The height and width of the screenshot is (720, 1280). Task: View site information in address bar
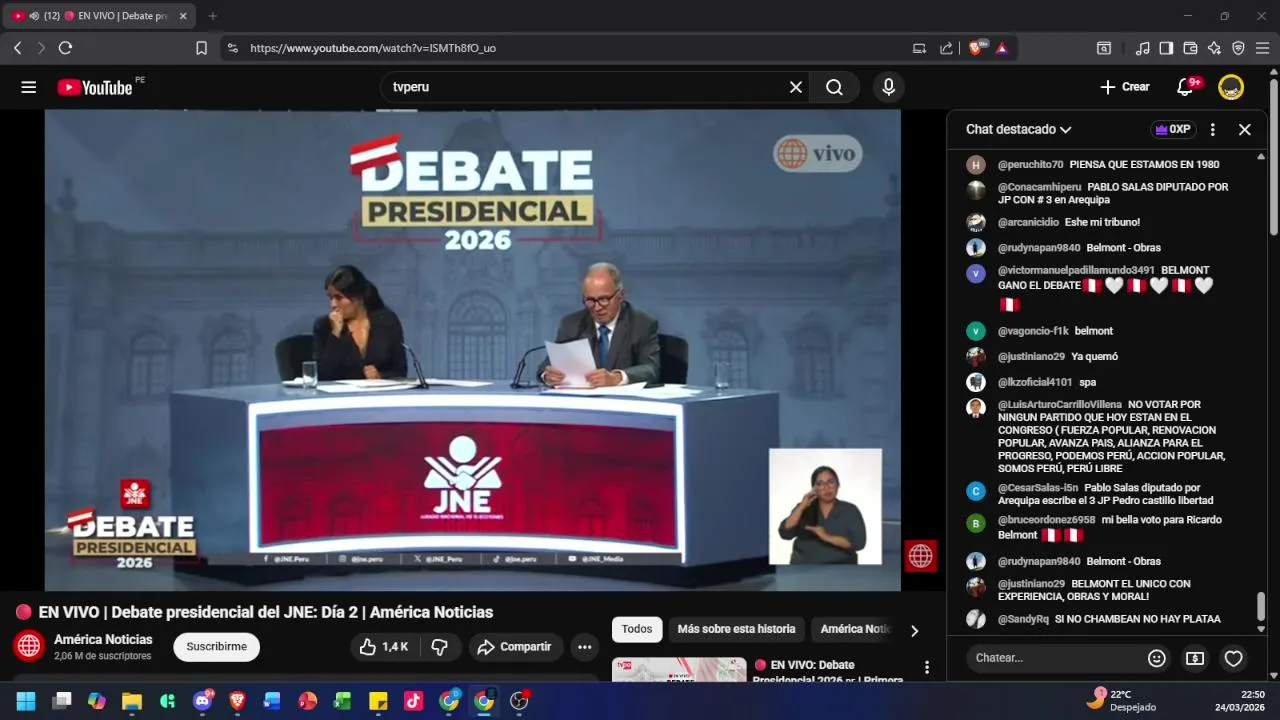(232, 48)
